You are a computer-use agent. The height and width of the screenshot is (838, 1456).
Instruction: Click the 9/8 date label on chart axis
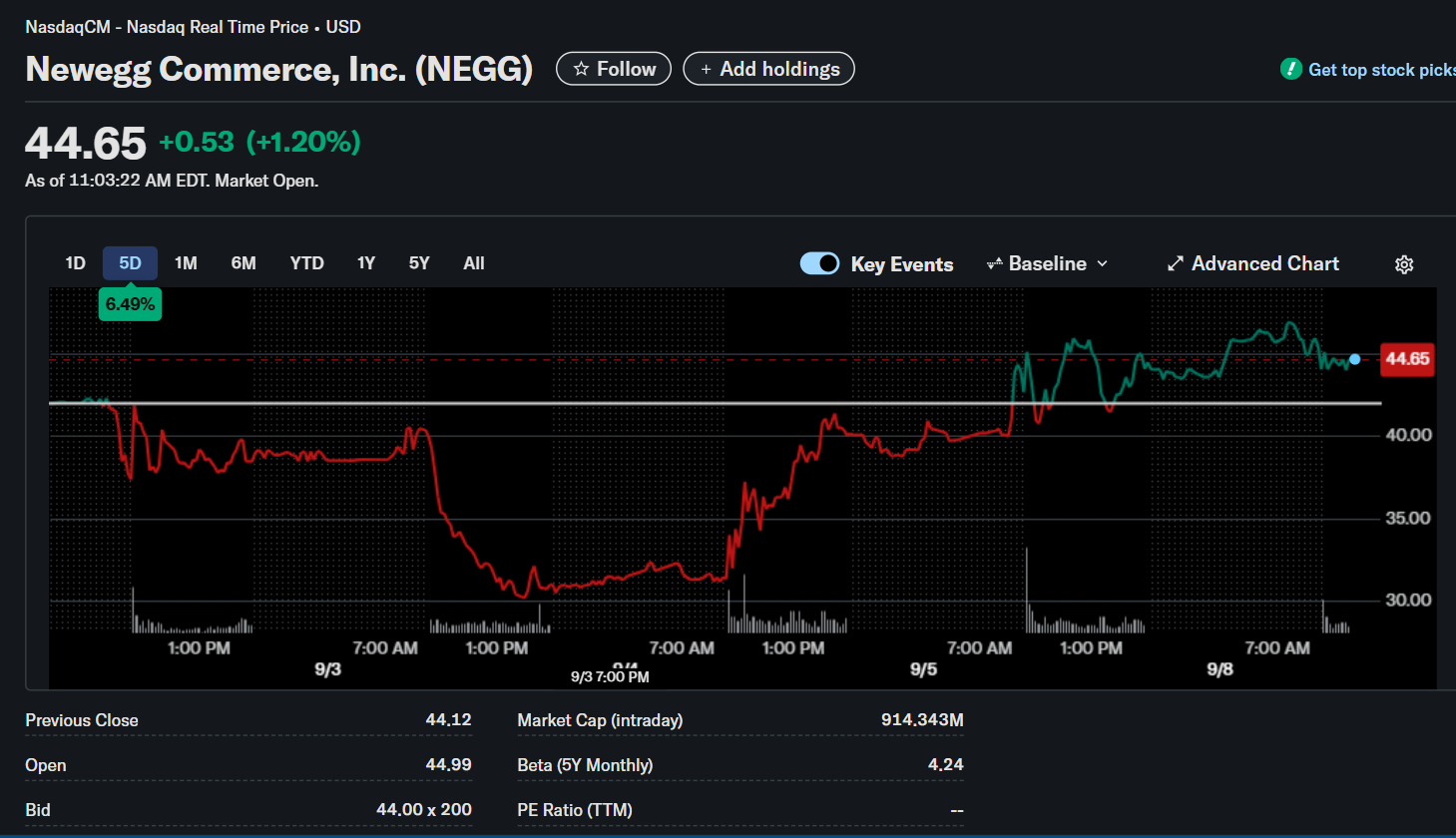click(x=1220, y=669)
